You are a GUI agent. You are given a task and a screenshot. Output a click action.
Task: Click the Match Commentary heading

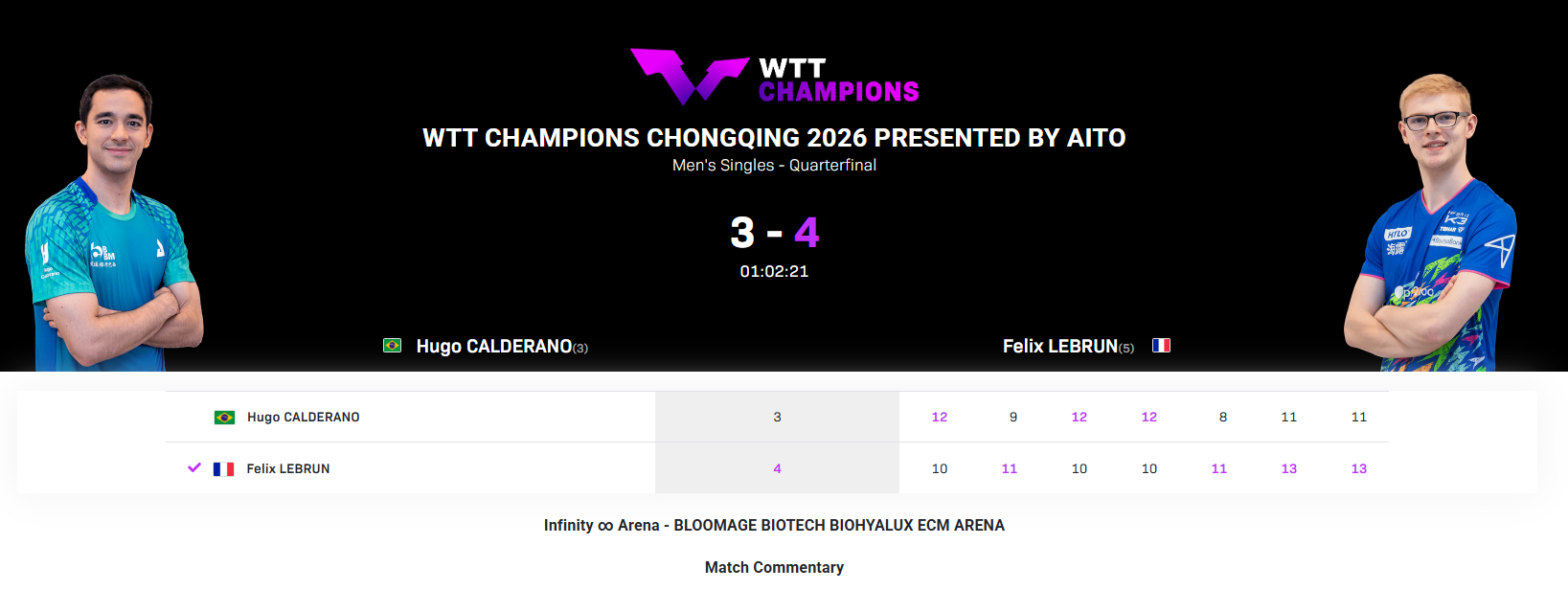coord(774,568)
